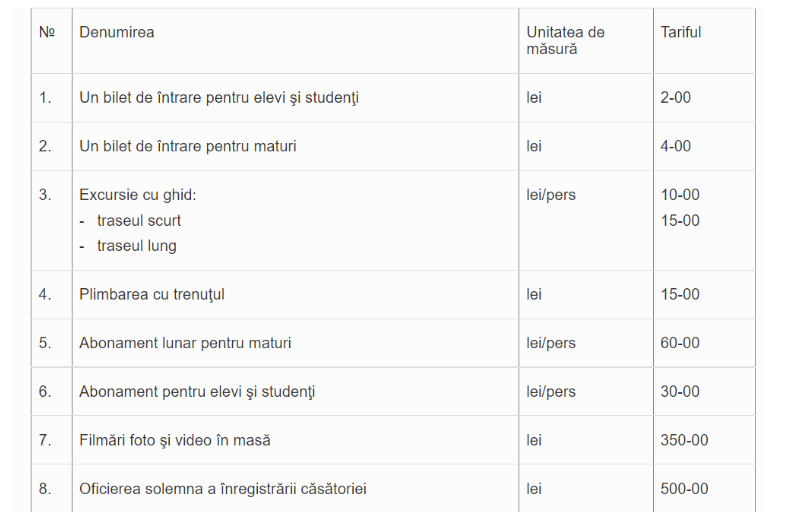
Task: Select the № column header
Action: tap(47, 33)
